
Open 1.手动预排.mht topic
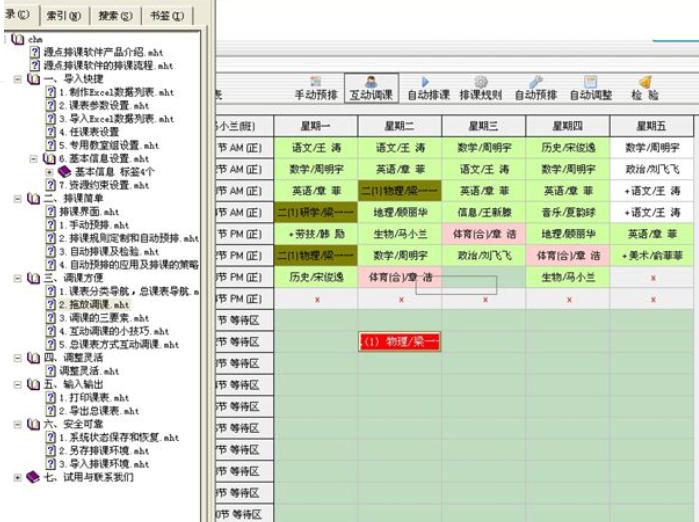[94, 225]
